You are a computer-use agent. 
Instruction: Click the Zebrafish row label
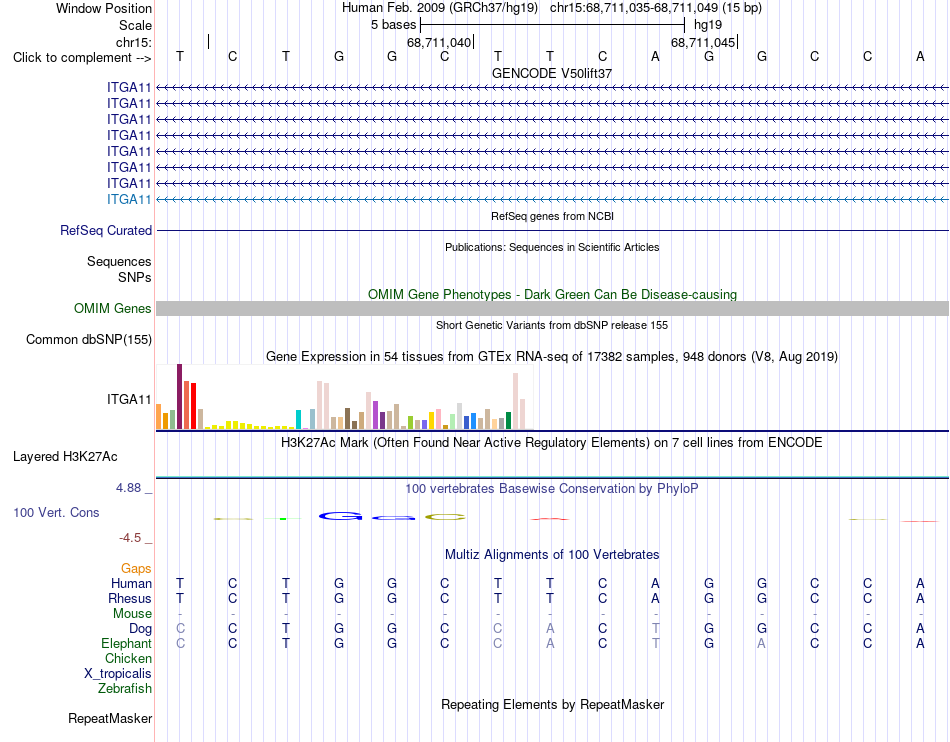125,689
